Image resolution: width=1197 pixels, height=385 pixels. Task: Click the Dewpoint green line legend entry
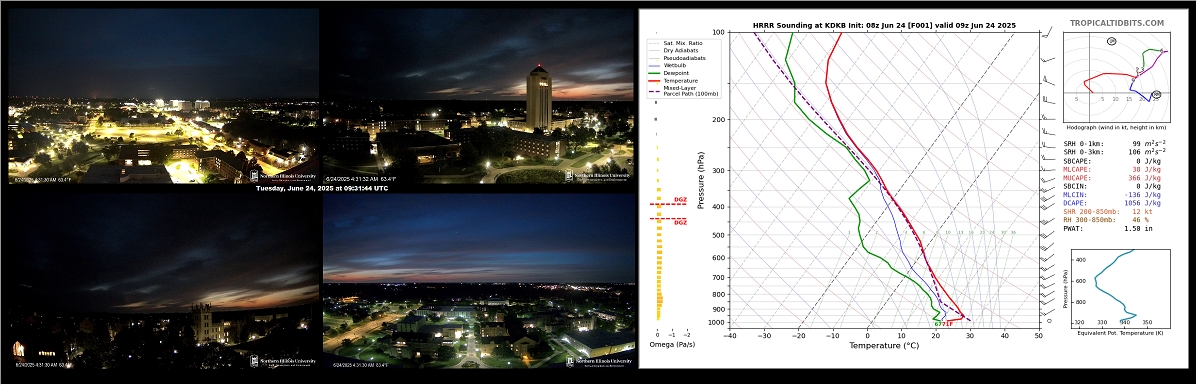(672, 73)
